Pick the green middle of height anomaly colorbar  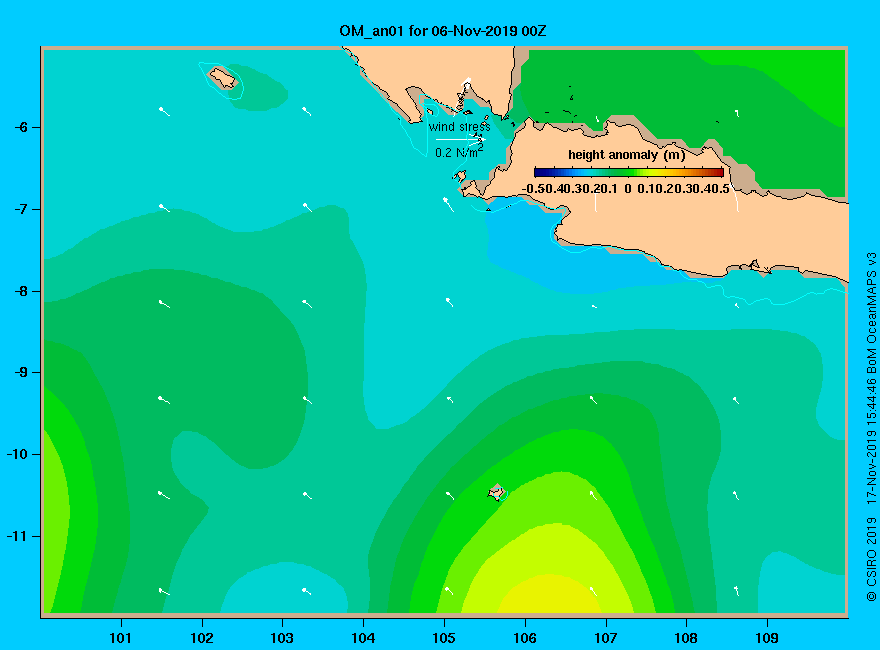(629, 172)
